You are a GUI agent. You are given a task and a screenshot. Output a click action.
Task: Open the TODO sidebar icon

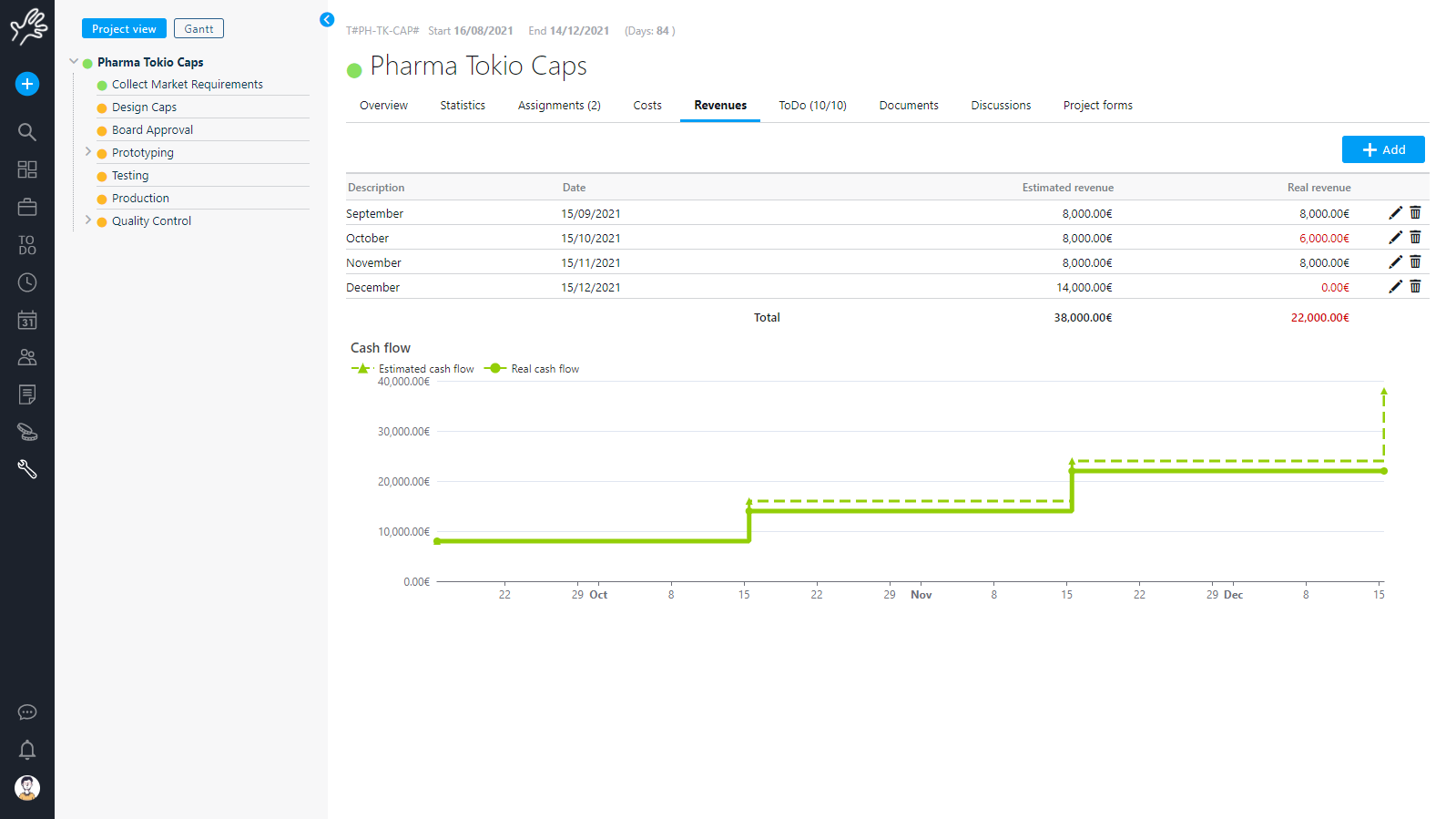pos(27,245)
